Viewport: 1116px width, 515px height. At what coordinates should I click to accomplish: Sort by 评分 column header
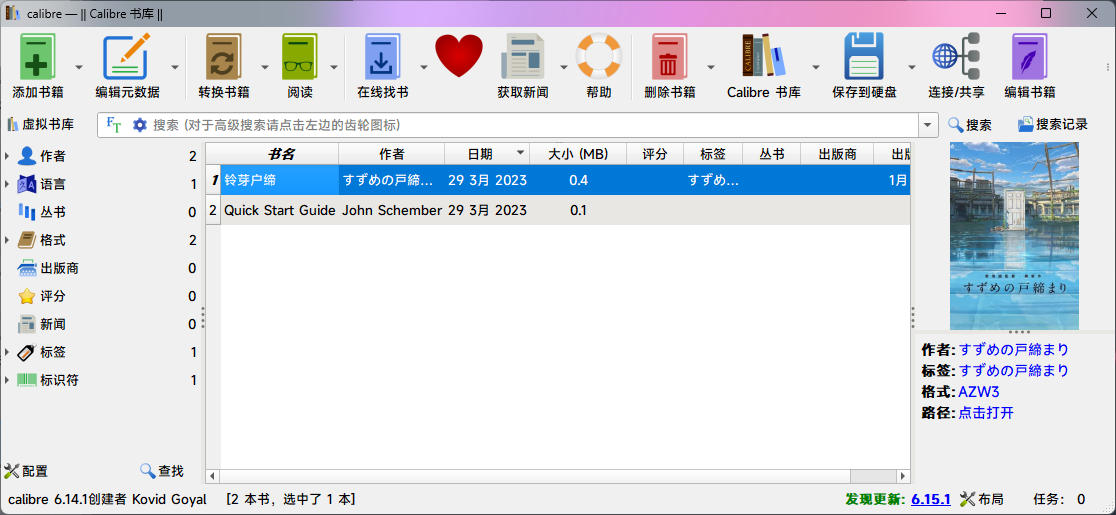click(655, 154)
